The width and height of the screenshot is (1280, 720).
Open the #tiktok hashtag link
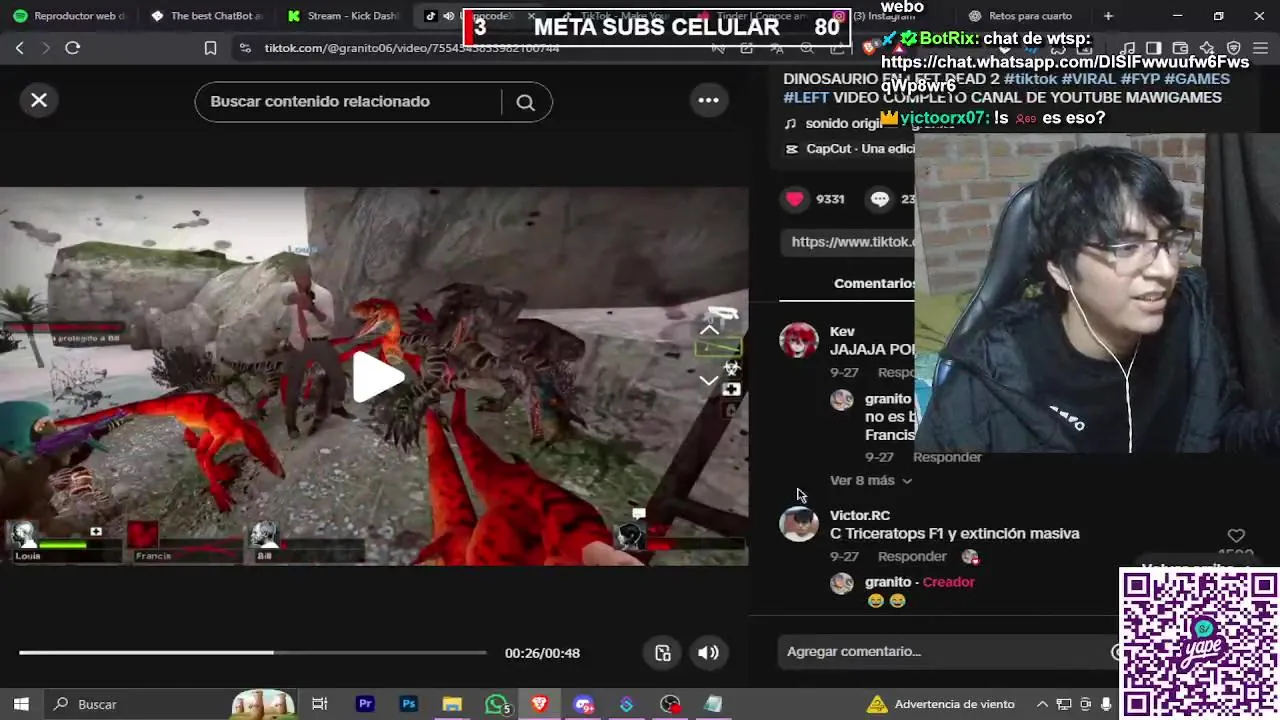[x=1030, y=78]
